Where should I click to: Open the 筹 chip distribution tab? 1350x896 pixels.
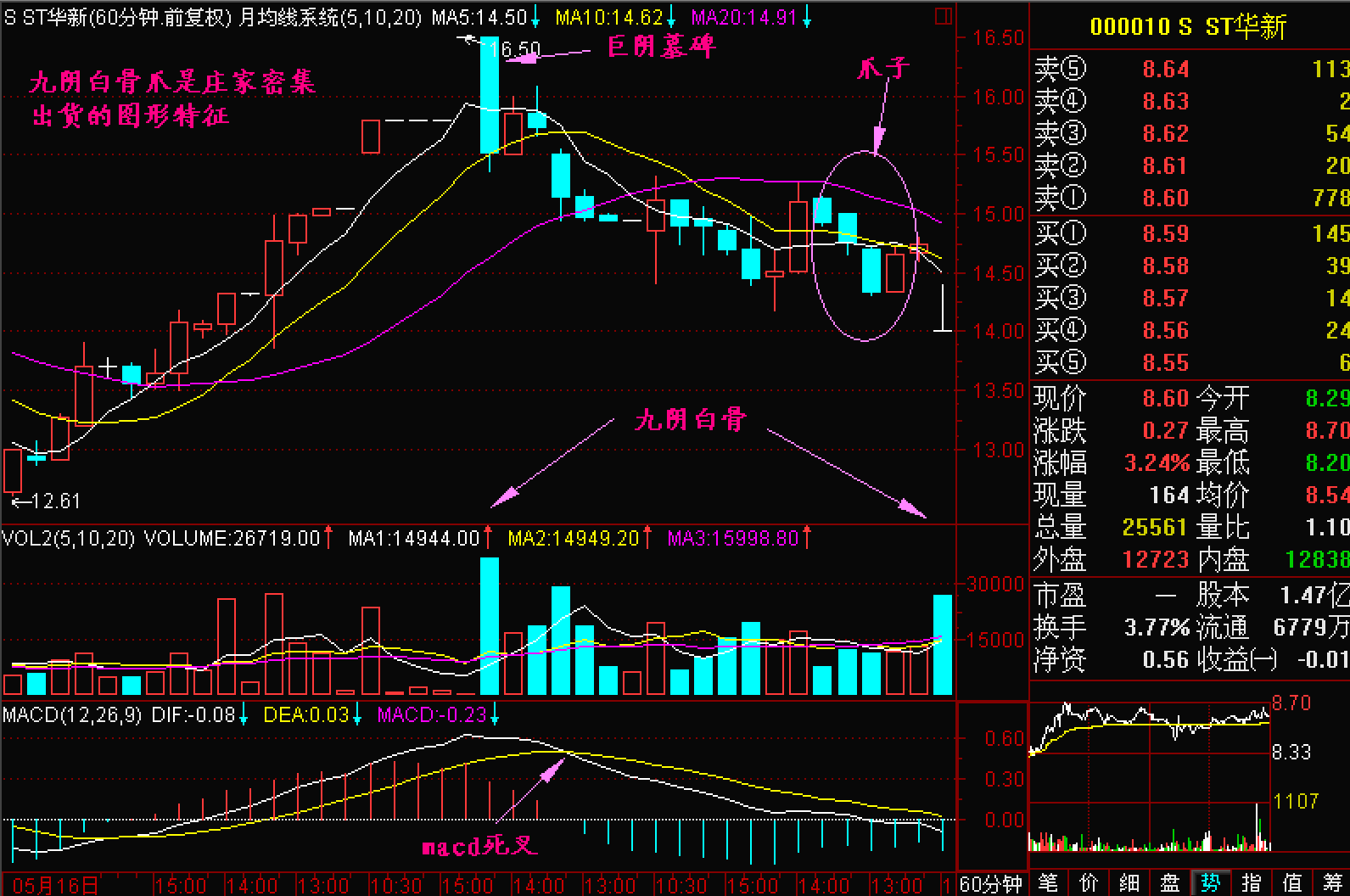[1331, 883]
